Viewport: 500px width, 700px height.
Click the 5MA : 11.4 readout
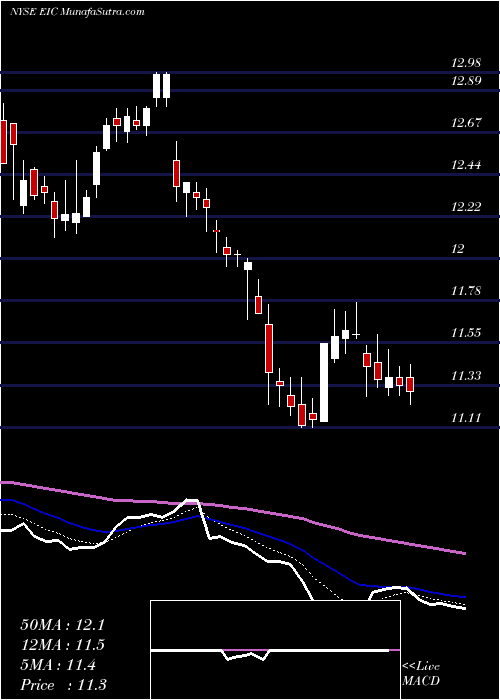58,666
